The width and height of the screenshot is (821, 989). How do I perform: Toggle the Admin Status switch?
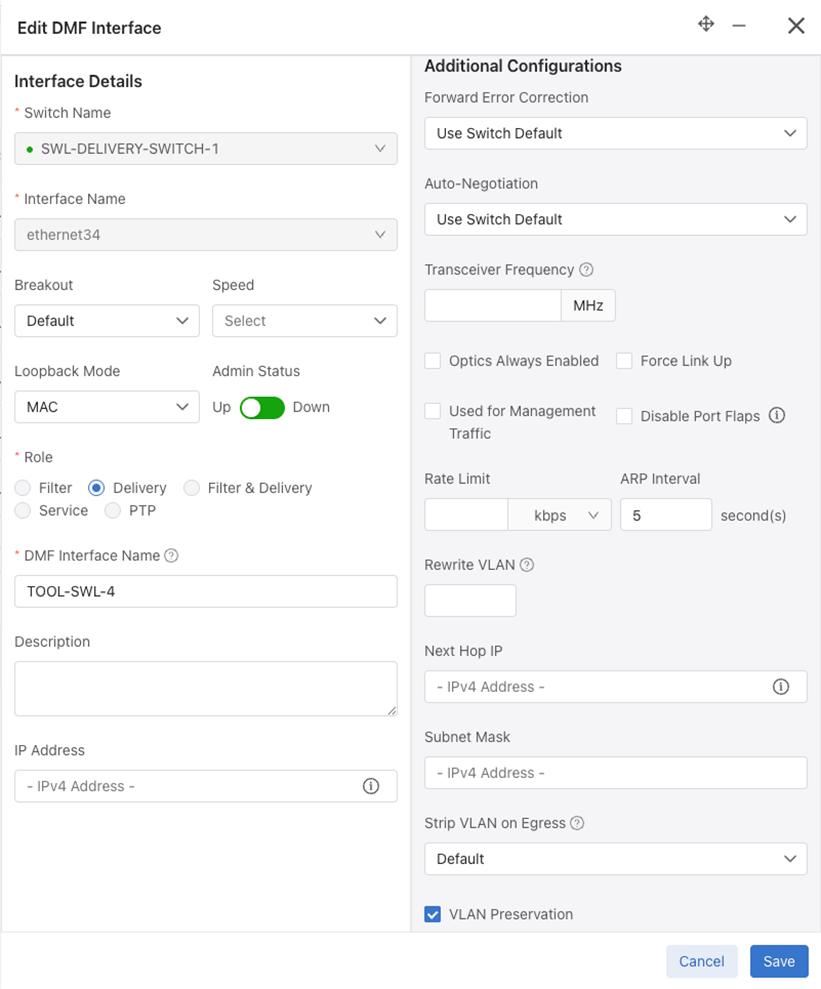[262, 407]
